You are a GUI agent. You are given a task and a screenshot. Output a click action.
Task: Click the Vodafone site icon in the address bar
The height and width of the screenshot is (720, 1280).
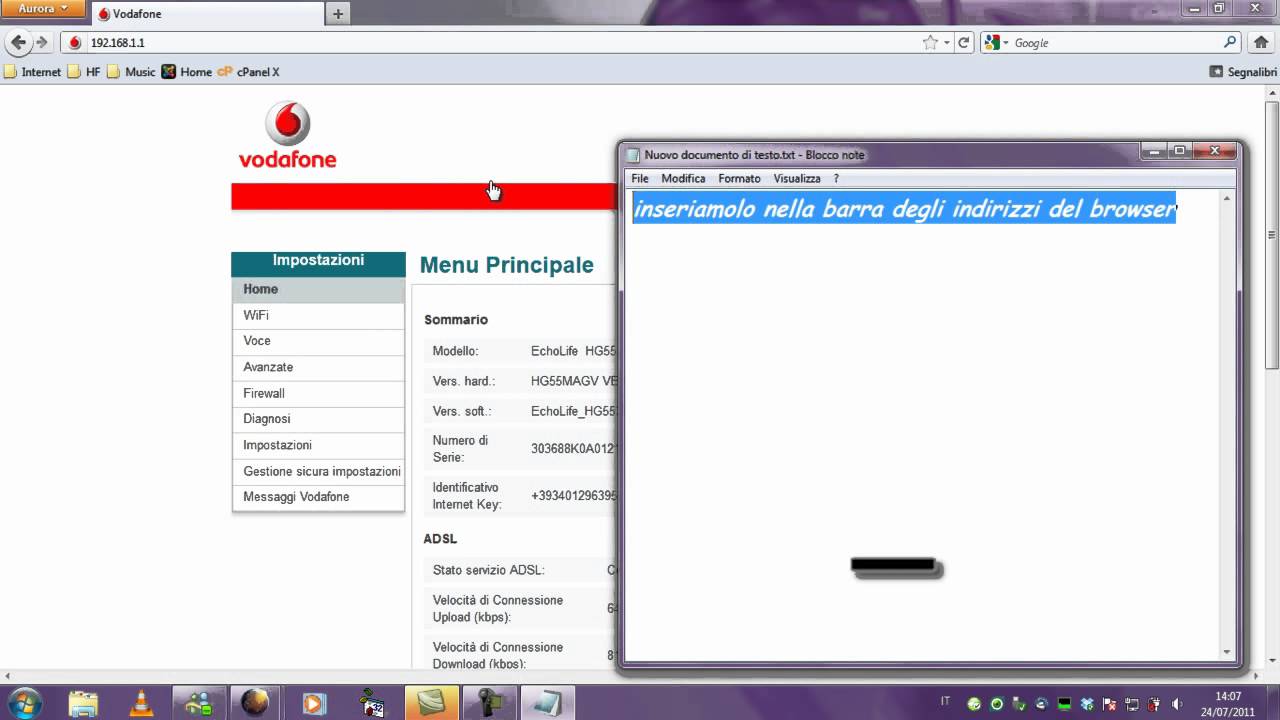[75, 43]
